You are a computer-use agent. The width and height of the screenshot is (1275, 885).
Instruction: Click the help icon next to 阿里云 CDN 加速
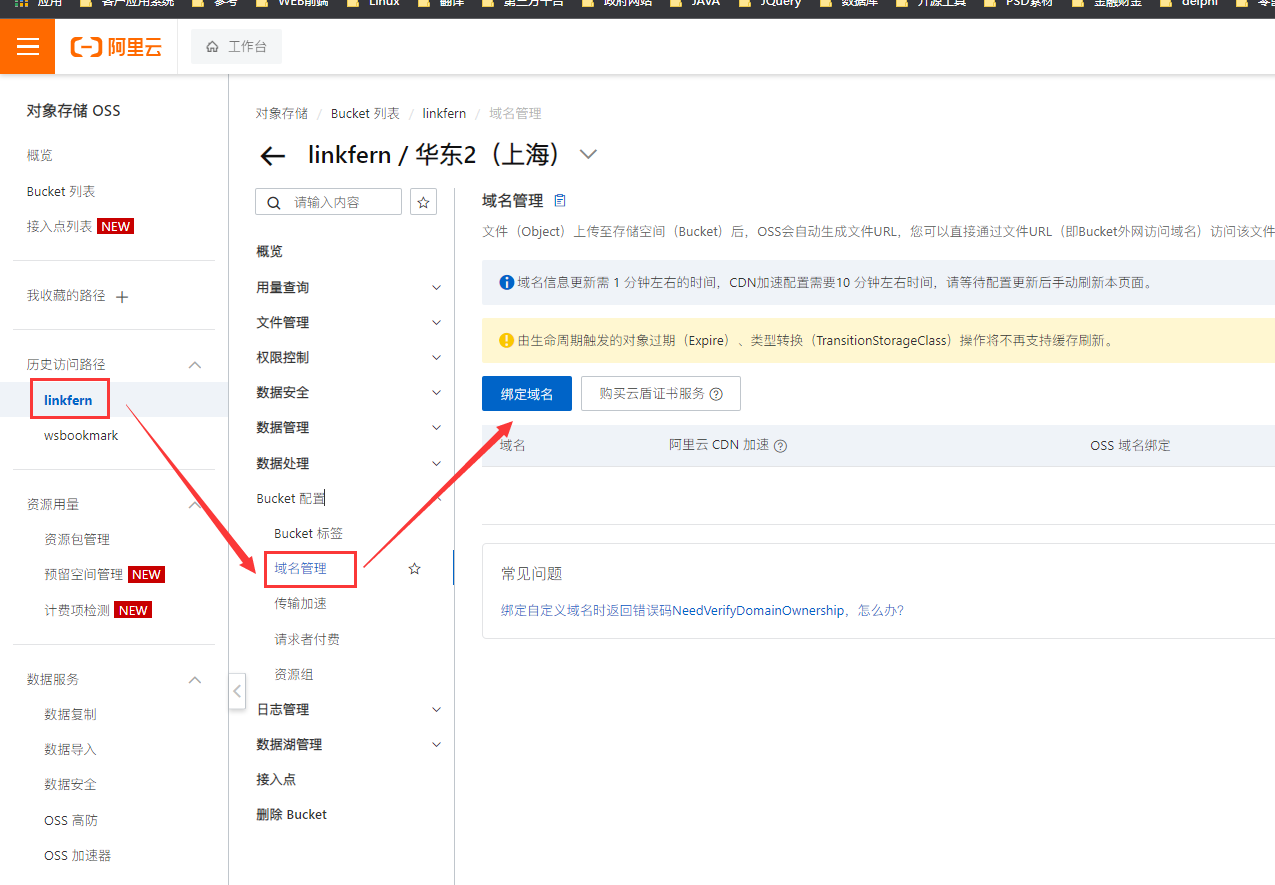point(781,446)
